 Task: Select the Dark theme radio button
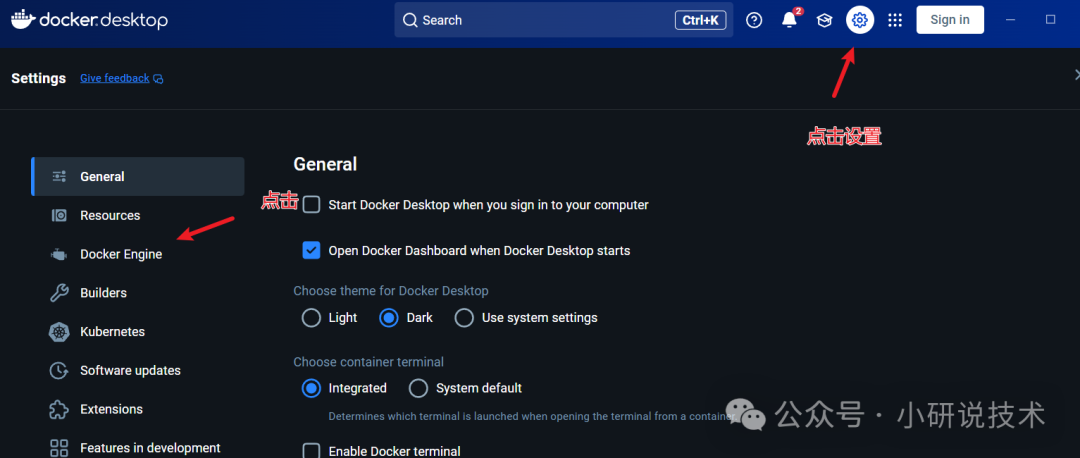click(x=389, y=318)
